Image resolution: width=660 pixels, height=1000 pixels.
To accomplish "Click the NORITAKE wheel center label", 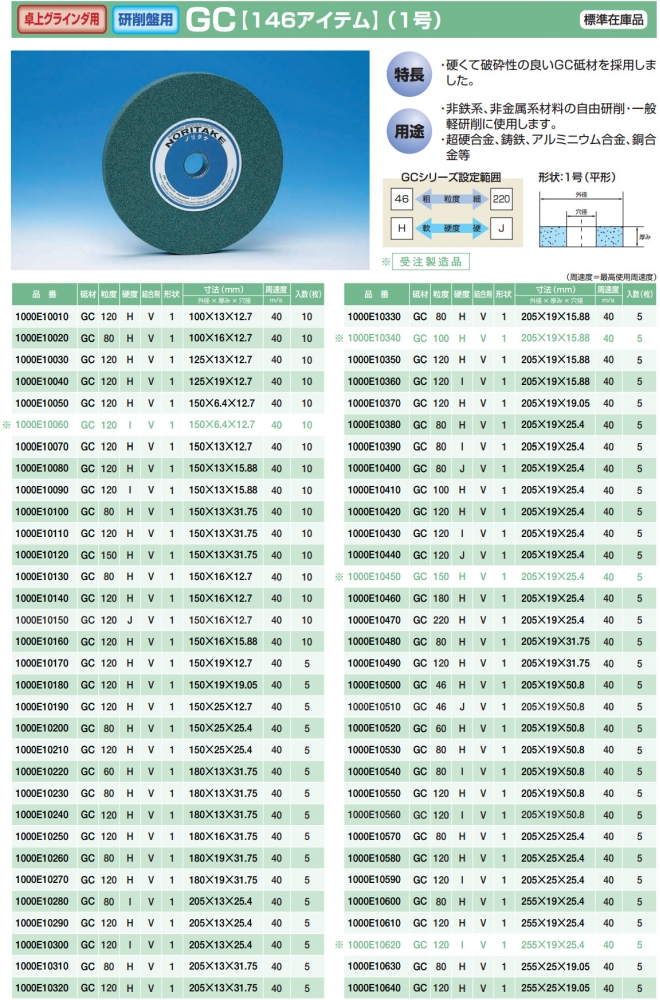I will tap(196, 165).
